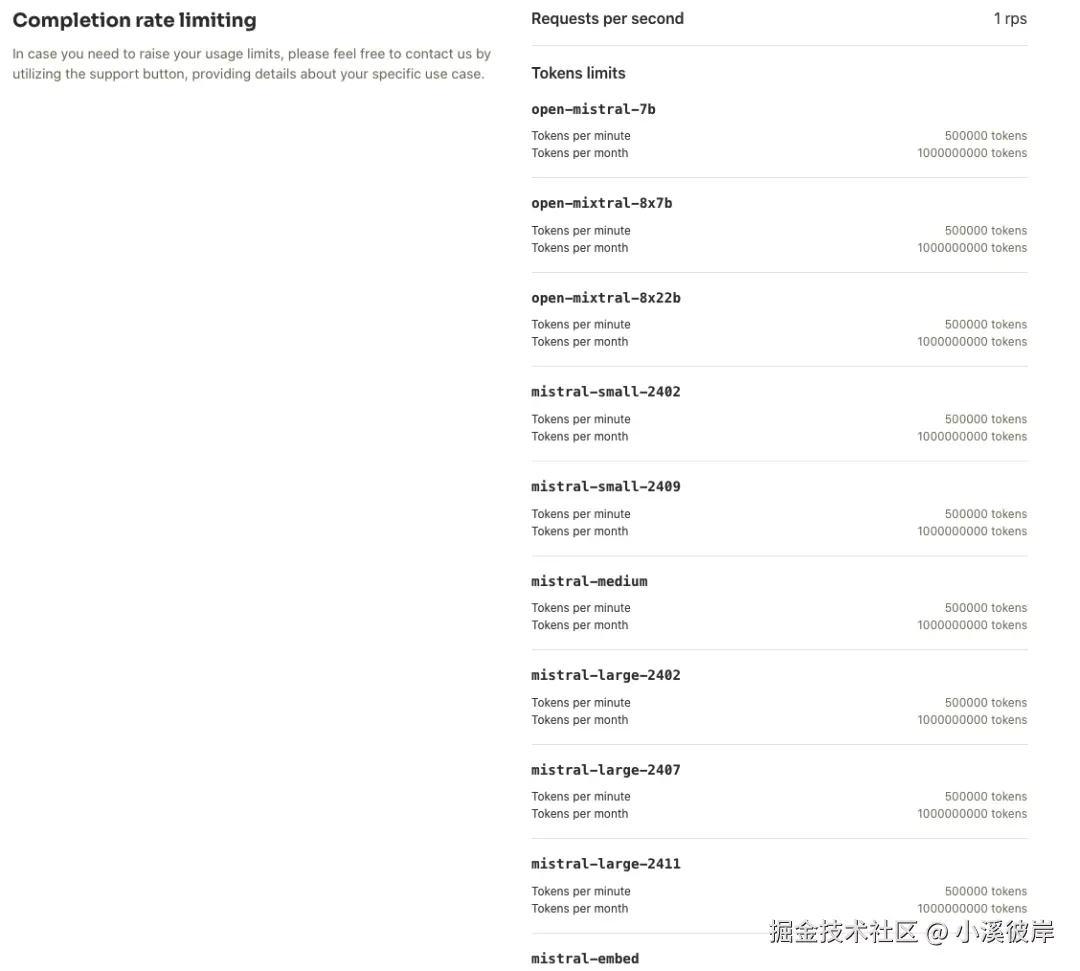Click mistral-large-2411 "1000000000 tokens" value
The image size is (1080, 971).
972,909
